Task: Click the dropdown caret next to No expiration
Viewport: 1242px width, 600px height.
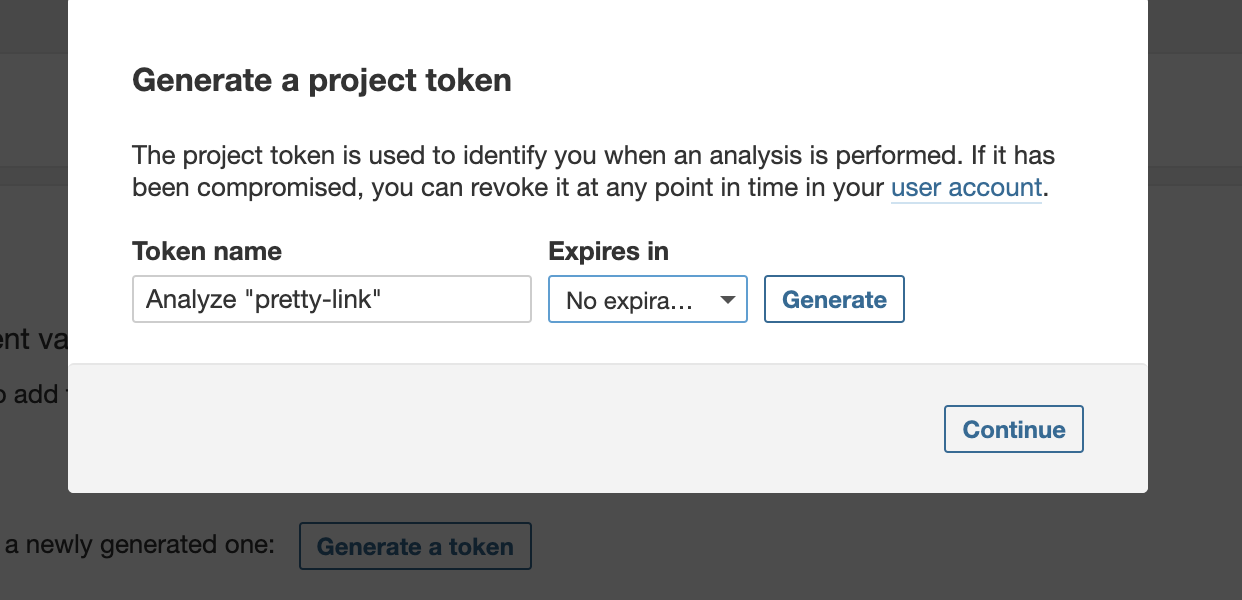Action: [x=728, y=300]
